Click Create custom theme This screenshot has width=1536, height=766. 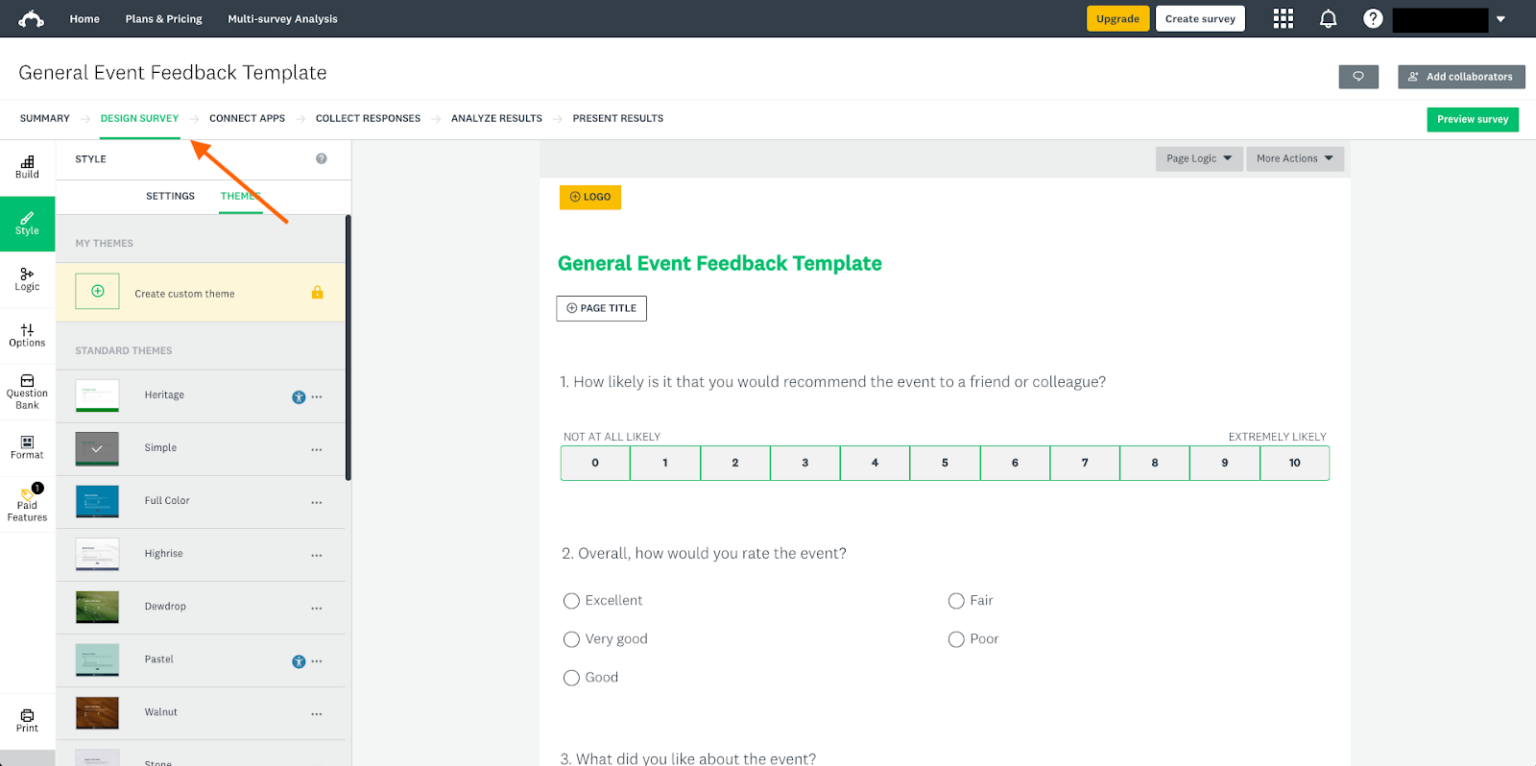185,292
